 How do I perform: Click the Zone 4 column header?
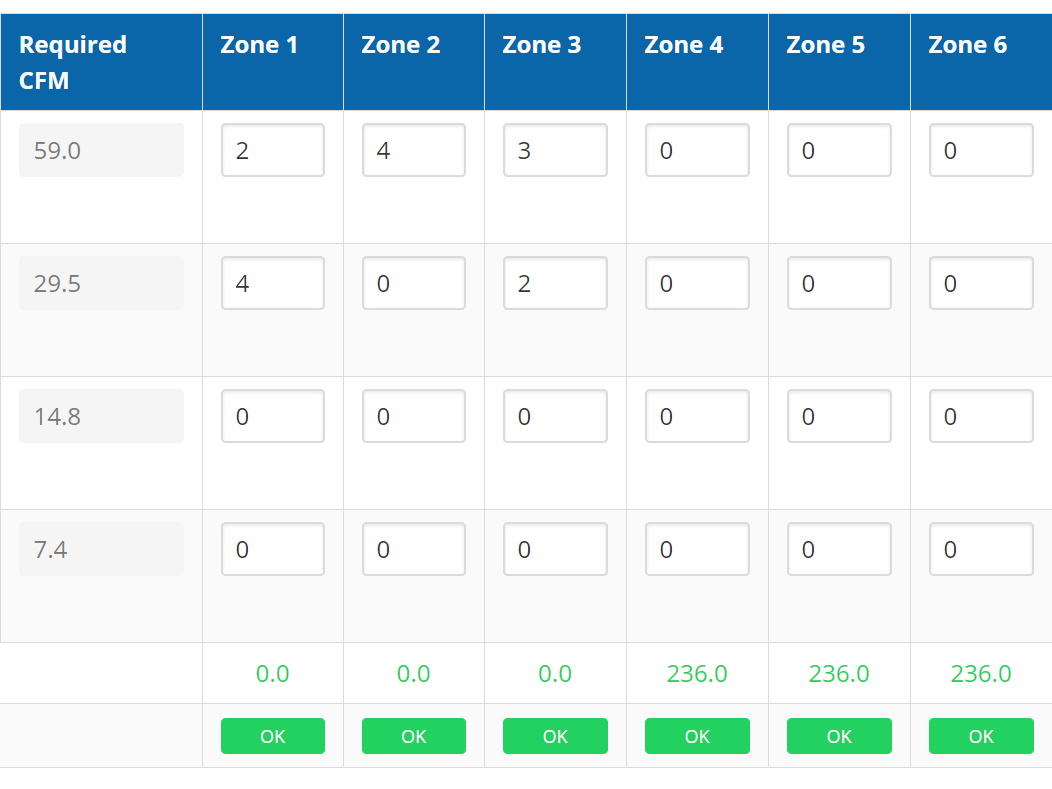click(697, 62)
